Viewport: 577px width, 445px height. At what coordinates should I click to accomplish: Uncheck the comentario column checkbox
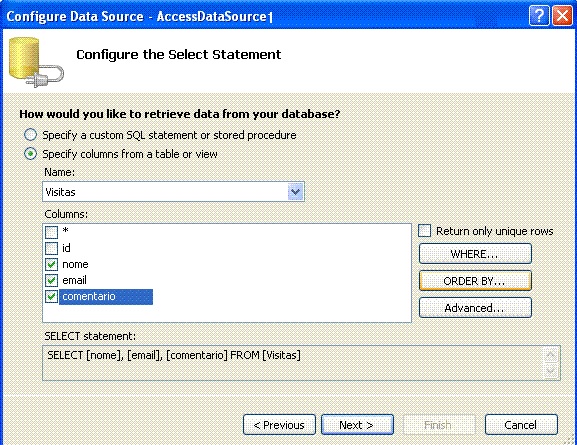[x=52, y=296]
